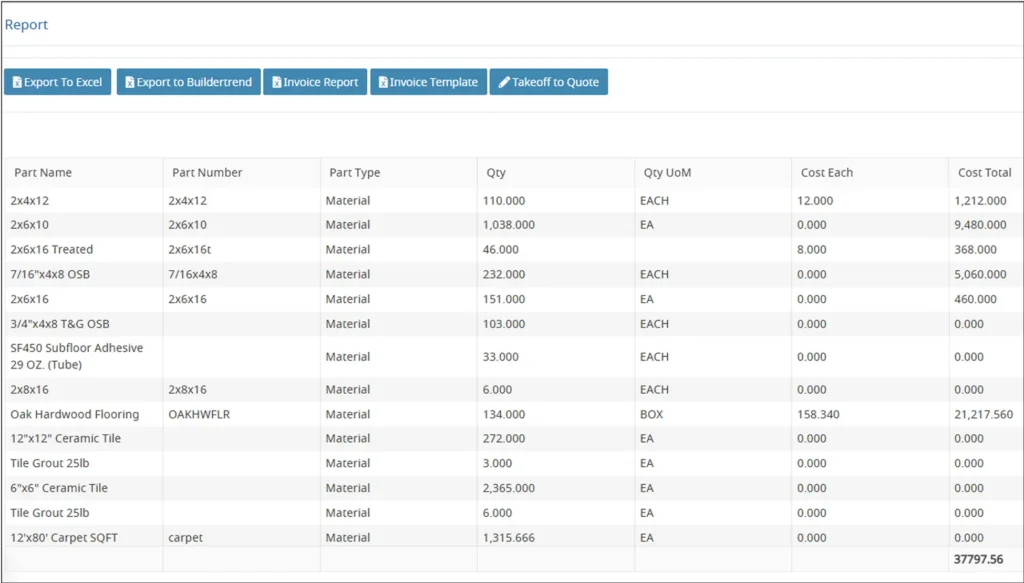Click the pencil icon on Takeoff to Quote
1024x583 pixels.
pos(504,82)
